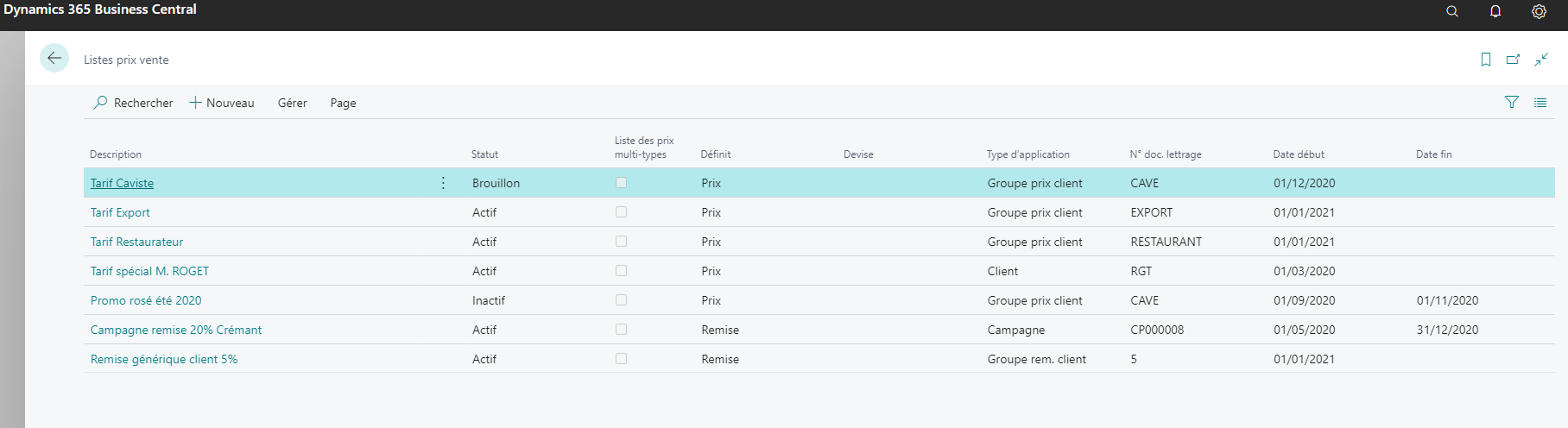The width and height of the screenshot is (1568, 428).
Task: Open page in a new window icon
Action: pos(1513,60)
